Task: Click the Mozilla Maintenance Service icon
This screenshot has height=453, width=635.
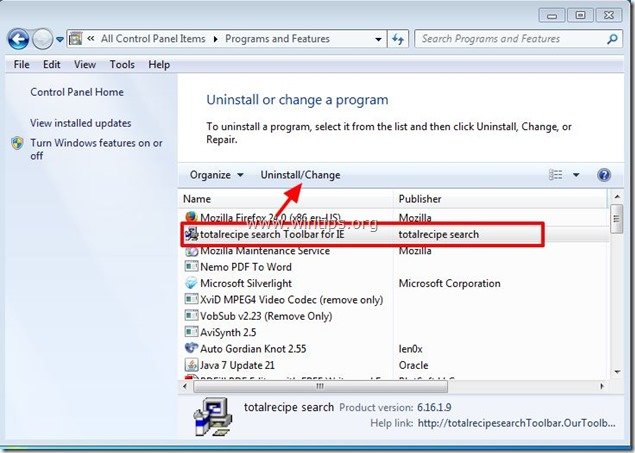Action: click(x=191, y=251)
